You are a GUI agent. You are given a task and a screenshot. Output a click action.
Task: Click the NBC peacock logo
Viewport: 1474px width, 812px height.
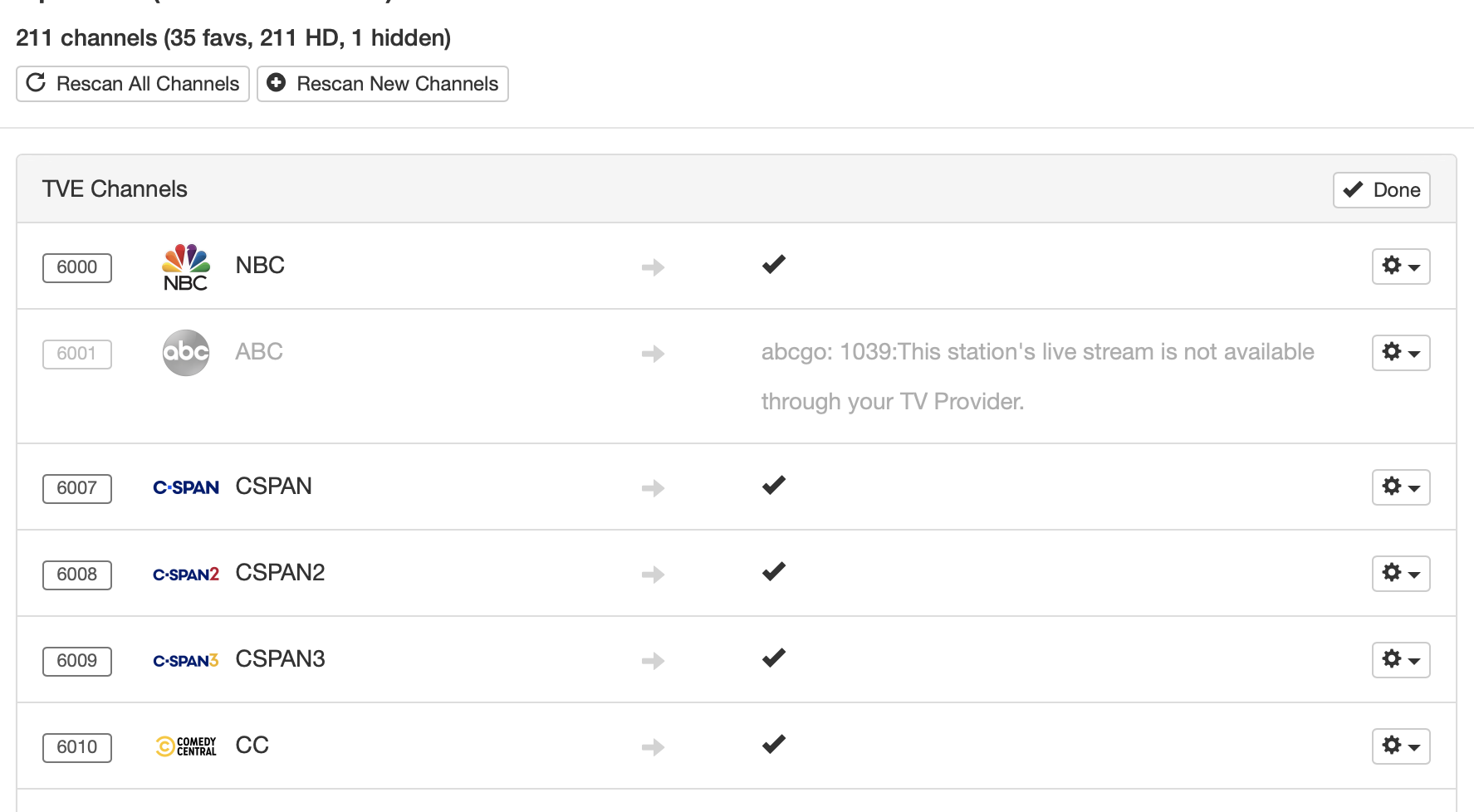pyautogui.click(x=186, y=267)
